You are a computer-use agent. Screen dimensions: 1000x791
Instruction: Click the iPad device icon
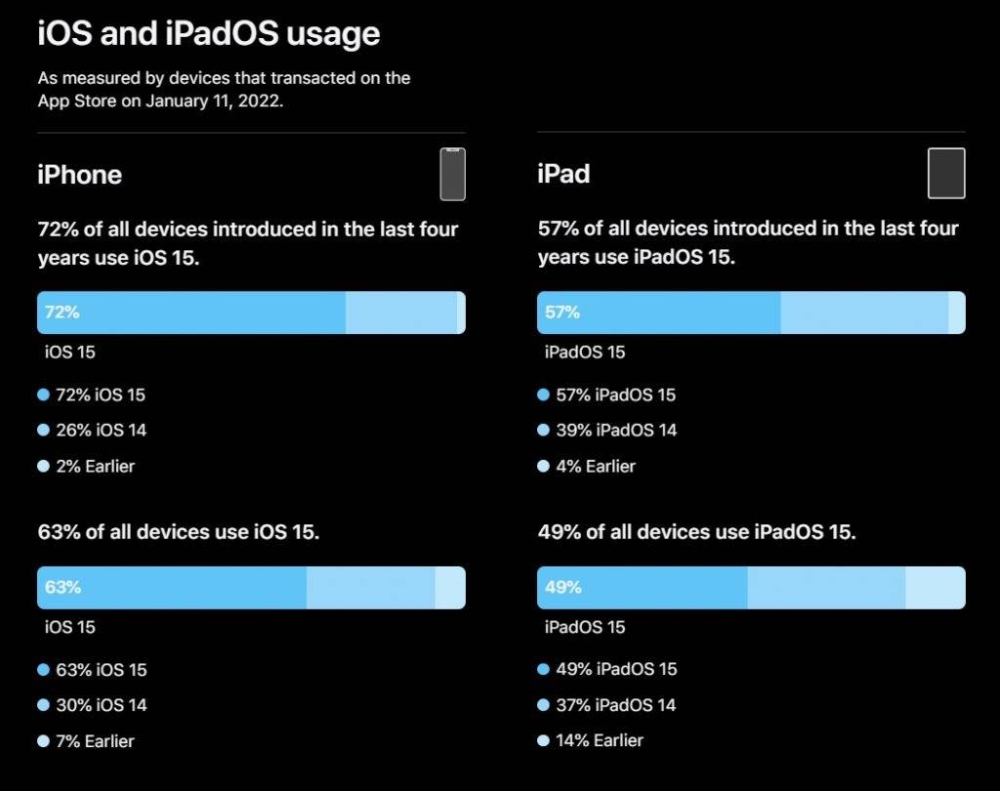pyautogui.click(x=946, y=174)
